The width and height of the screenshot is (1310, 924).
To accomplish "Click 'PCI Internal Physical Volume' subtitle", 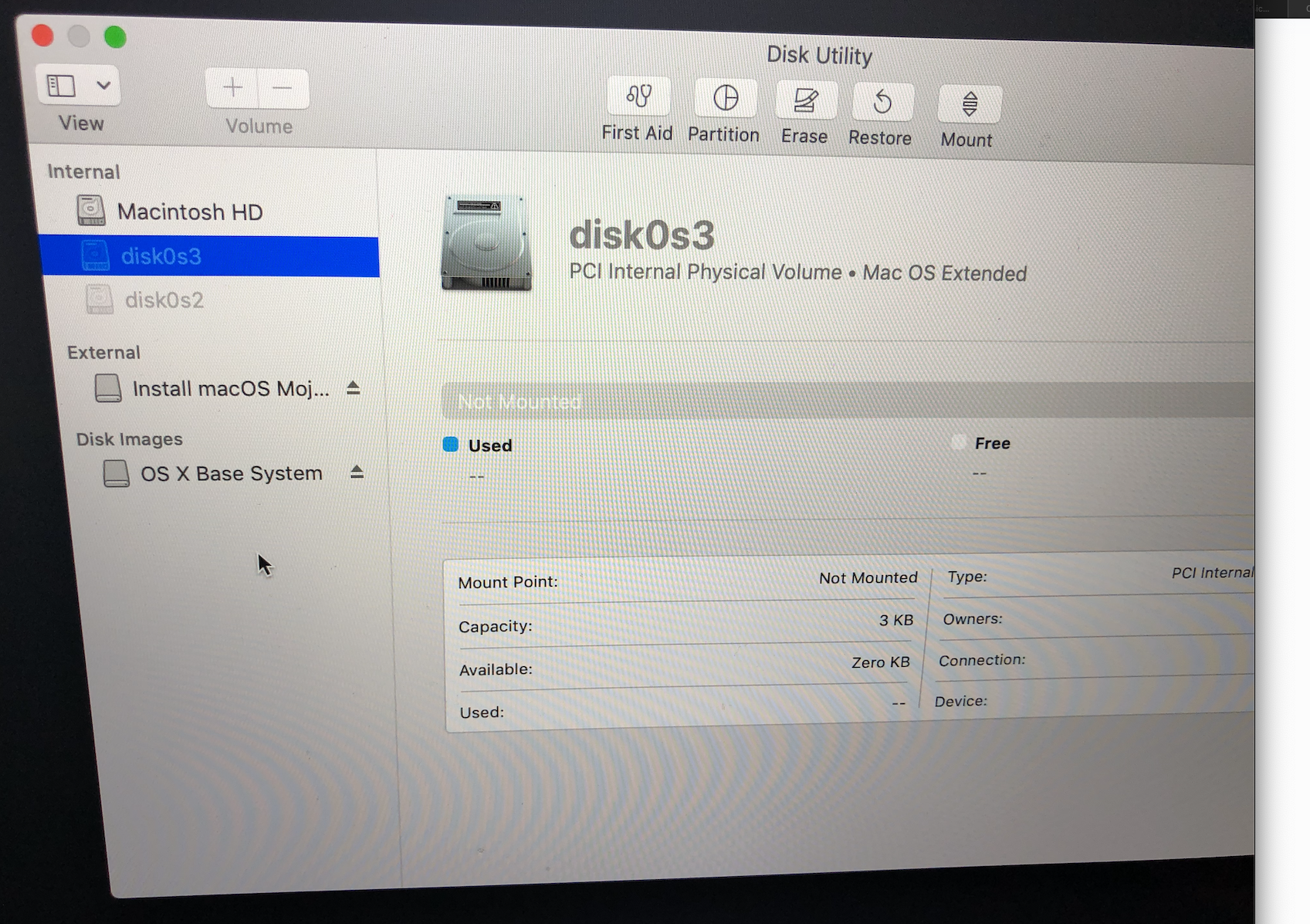I will (706, 272).
